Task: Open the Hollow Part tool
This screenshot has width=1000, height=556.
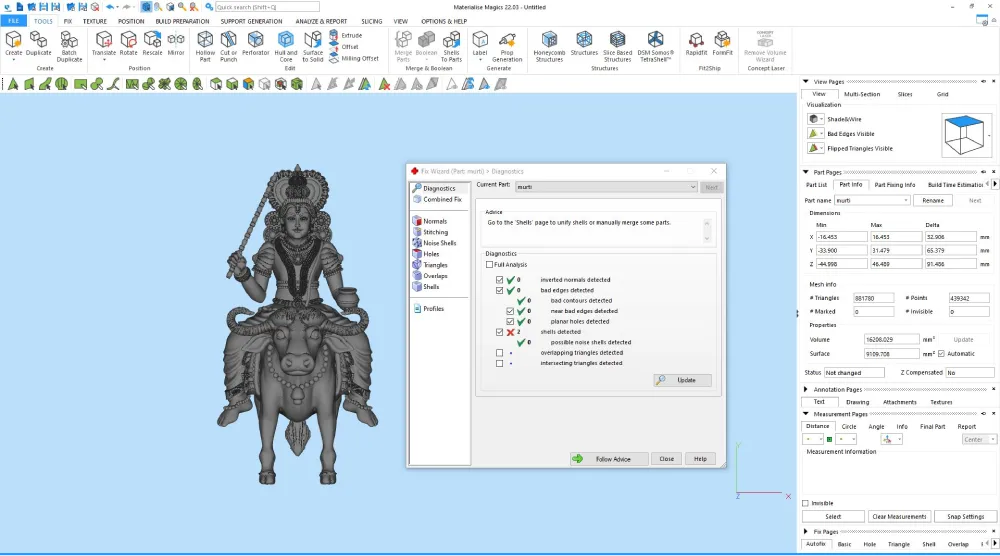Action: (x=205, y=47)
